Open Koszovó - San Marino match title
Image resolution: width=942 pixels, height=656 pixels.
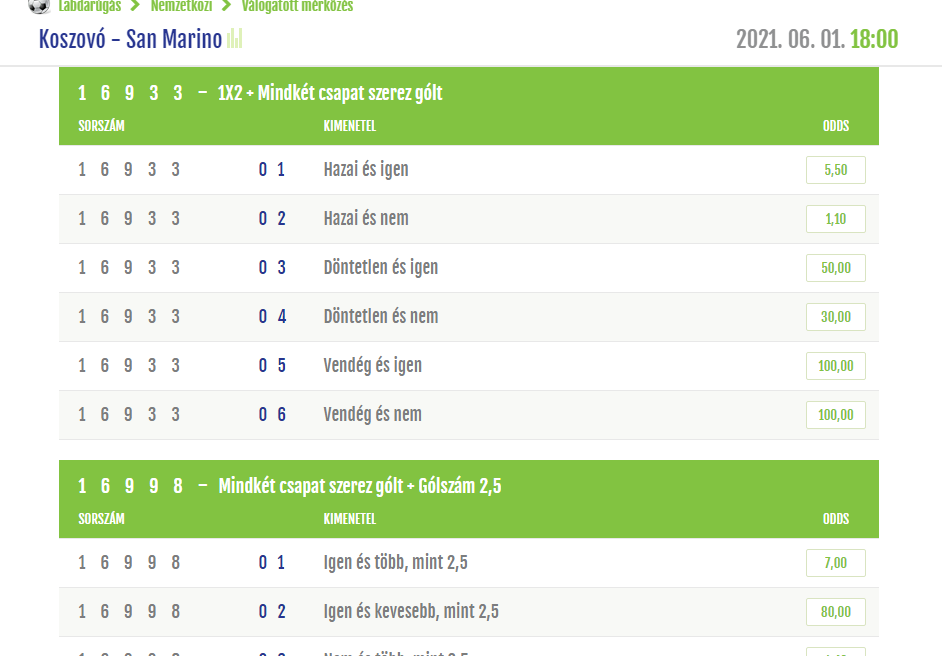coord(130,40)
